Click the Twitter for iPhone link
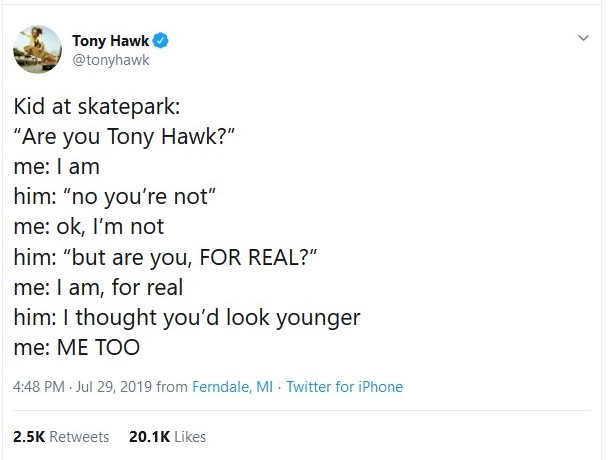Screen dimensions: 608x460 coord(344,386)
